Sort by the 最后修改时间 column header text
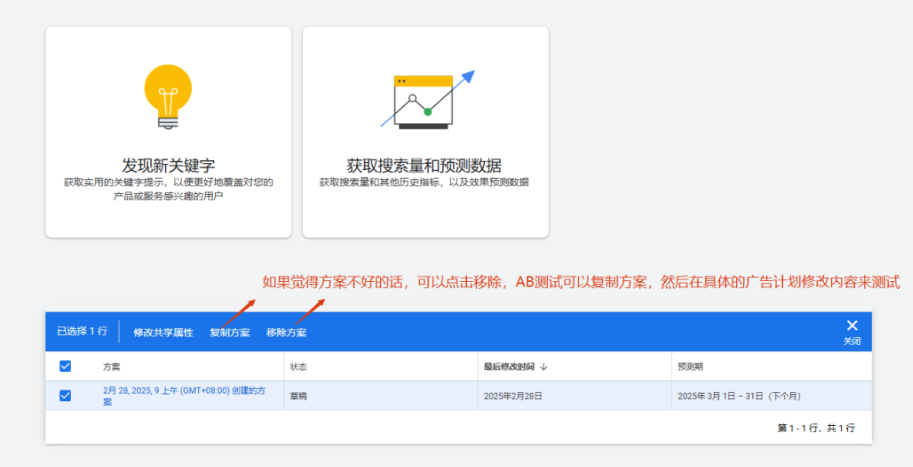The width and height of the screenshot is (913, 467). [508, 367]
